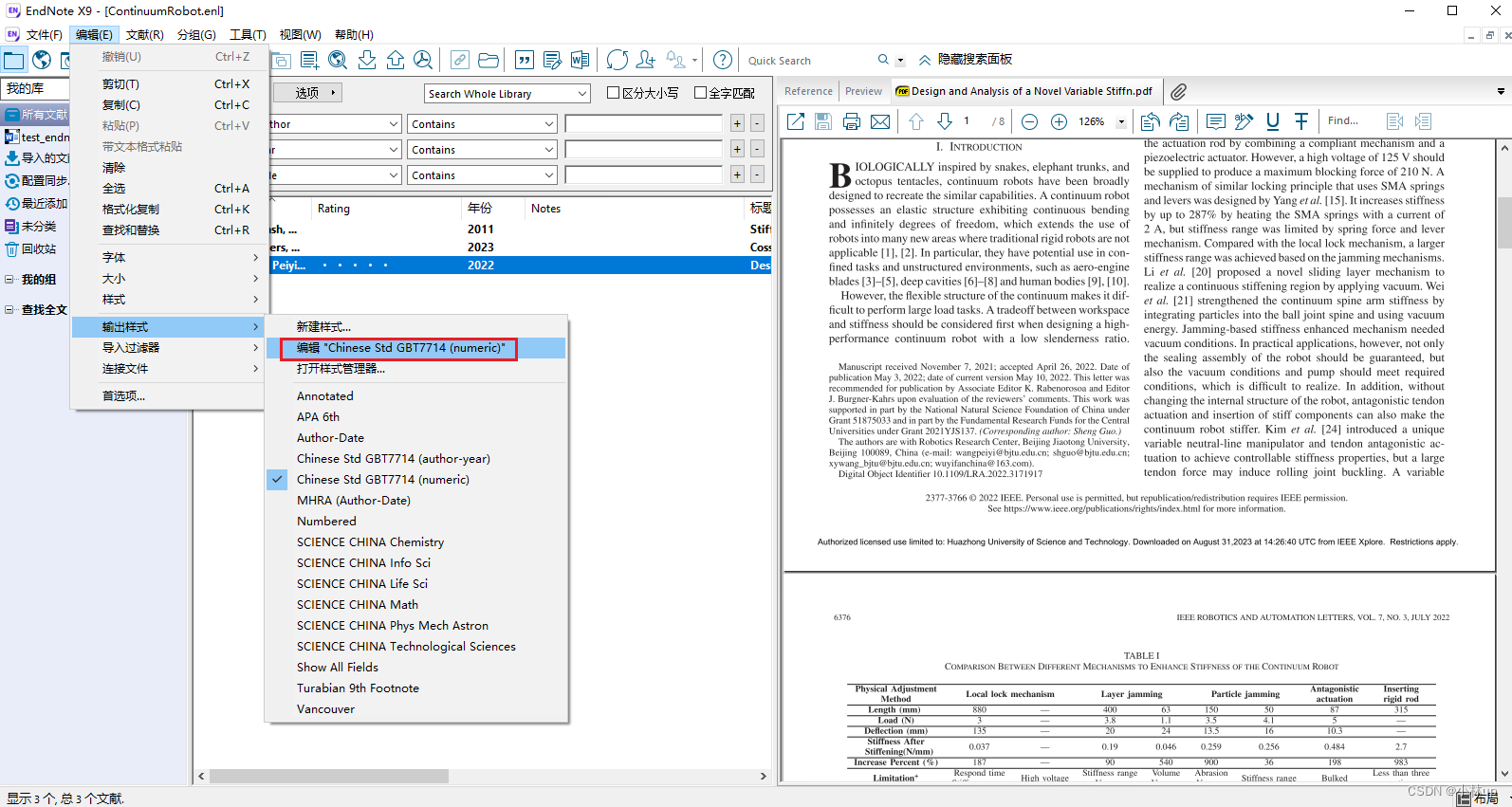Zoom out PDF with minus icon
This screenshot has height=807, width=1512.
1030,121
